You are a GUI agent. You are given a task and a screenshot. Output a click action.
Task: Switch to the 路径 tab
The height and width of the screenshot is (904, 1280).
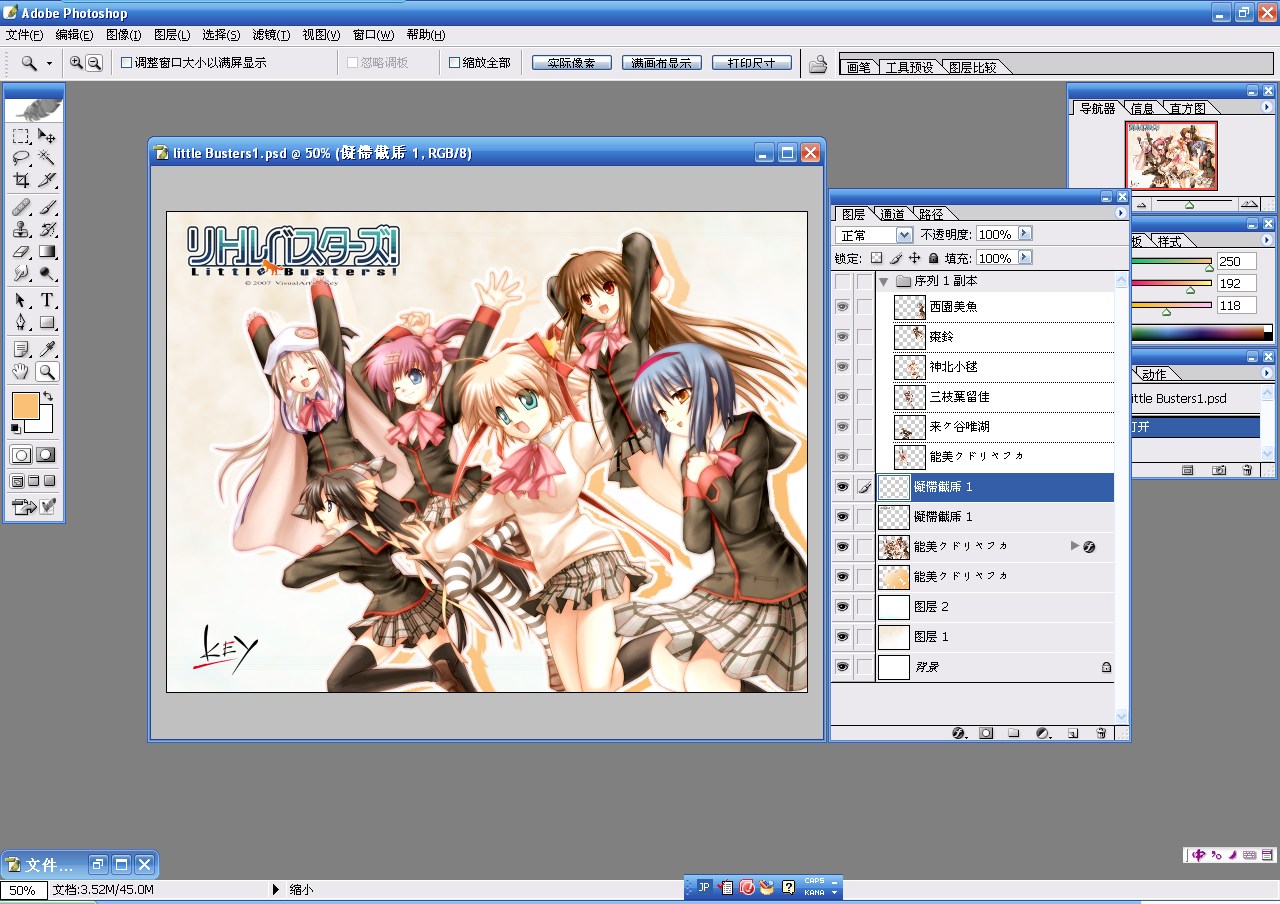[930, 214]
